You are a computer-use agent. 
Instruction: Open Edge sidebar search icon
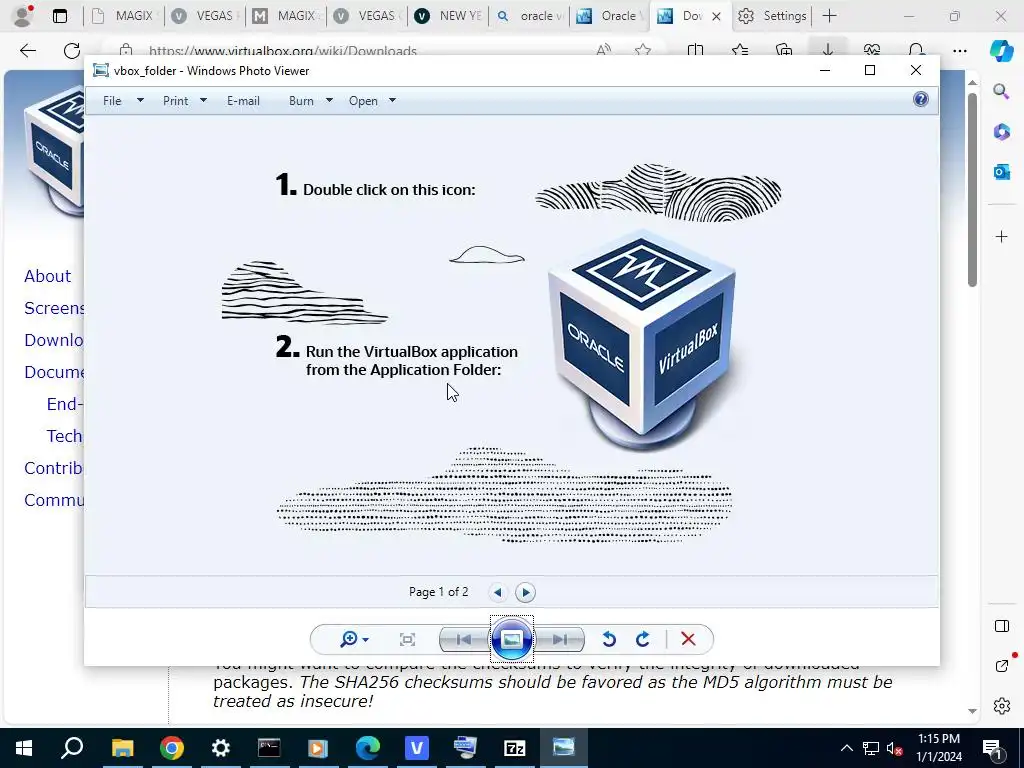[1002, 91]
